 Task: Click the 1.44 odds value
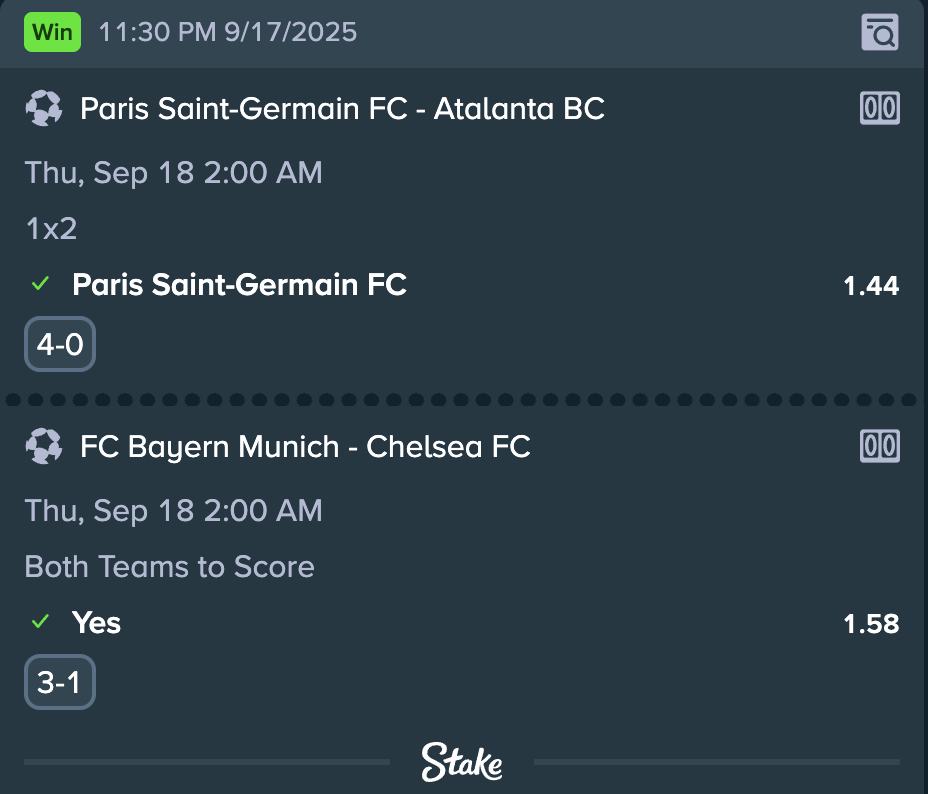click(x=871, y=286)
